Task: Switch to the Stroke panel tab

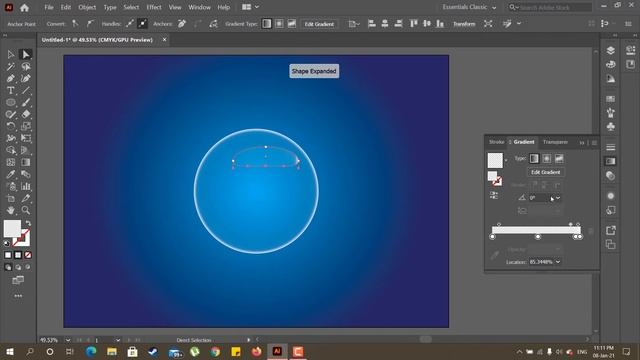Action: pyautogui.click(x=496, y=142)
